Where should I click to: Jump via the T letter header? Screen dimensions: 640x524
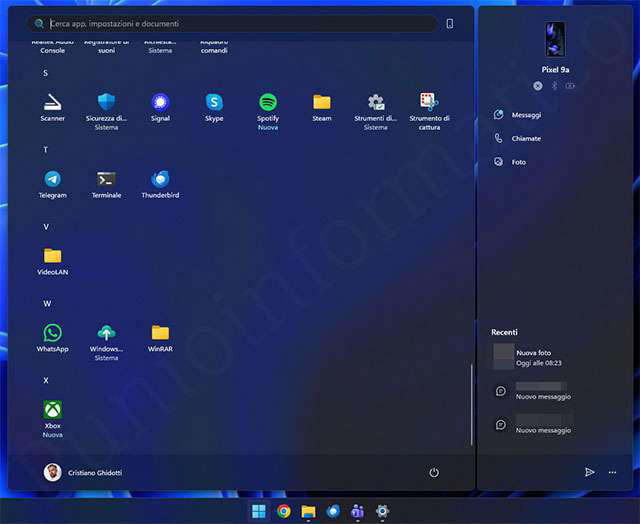45,150
